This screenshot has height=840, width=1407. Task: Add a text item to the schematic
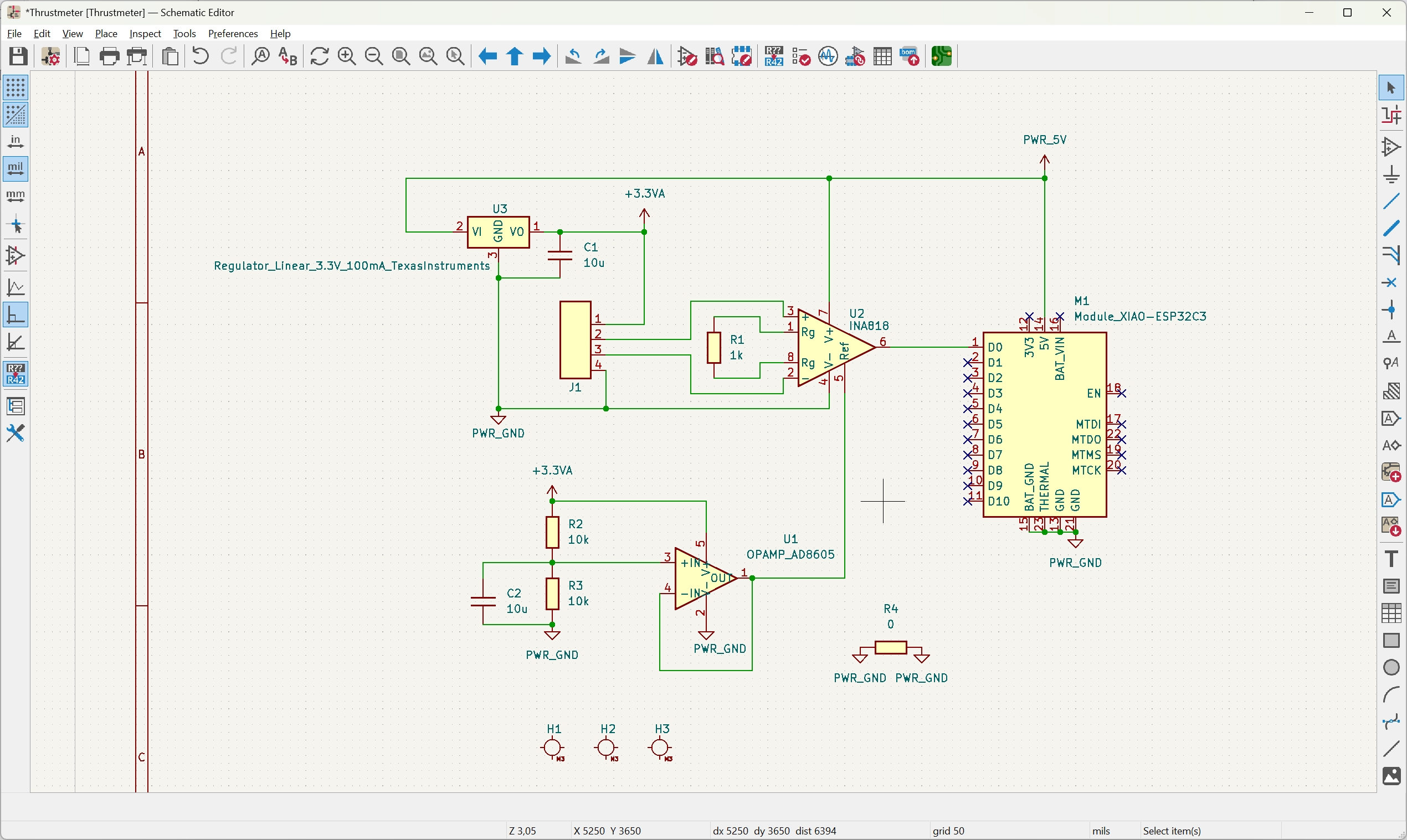(x=1391, y=558)
